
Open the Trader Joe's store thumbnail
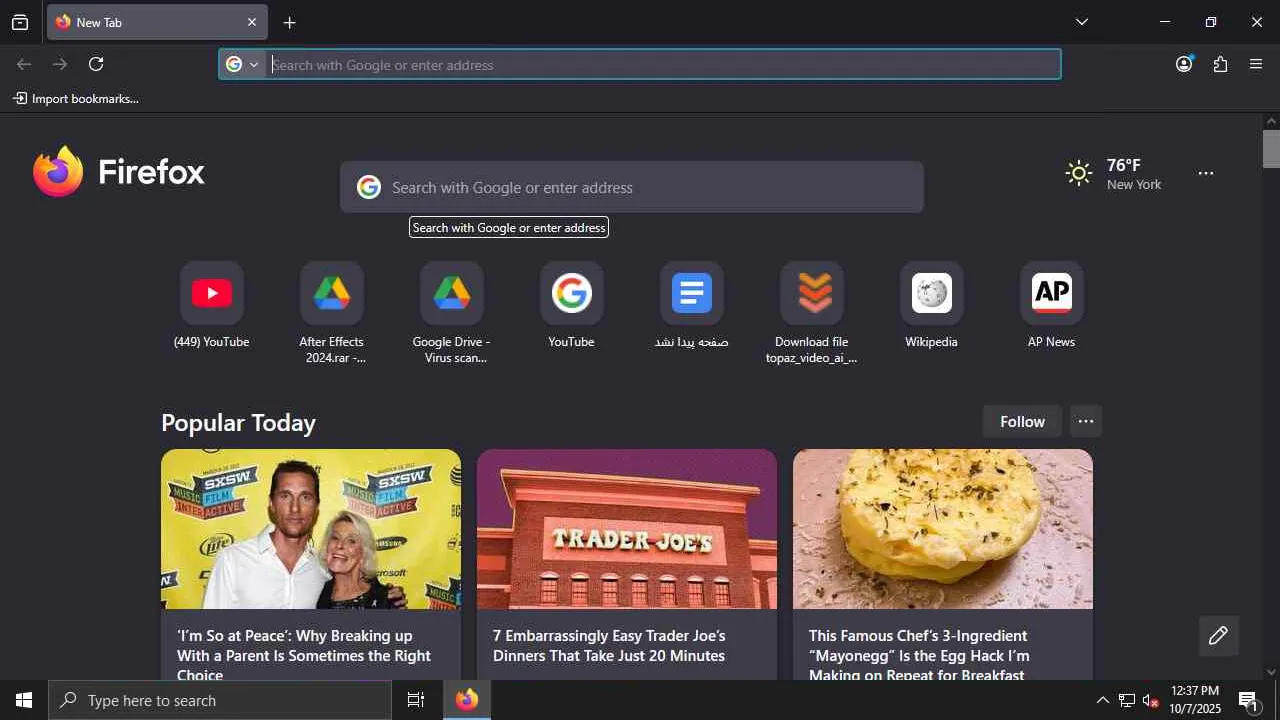[x=627, y=529]
